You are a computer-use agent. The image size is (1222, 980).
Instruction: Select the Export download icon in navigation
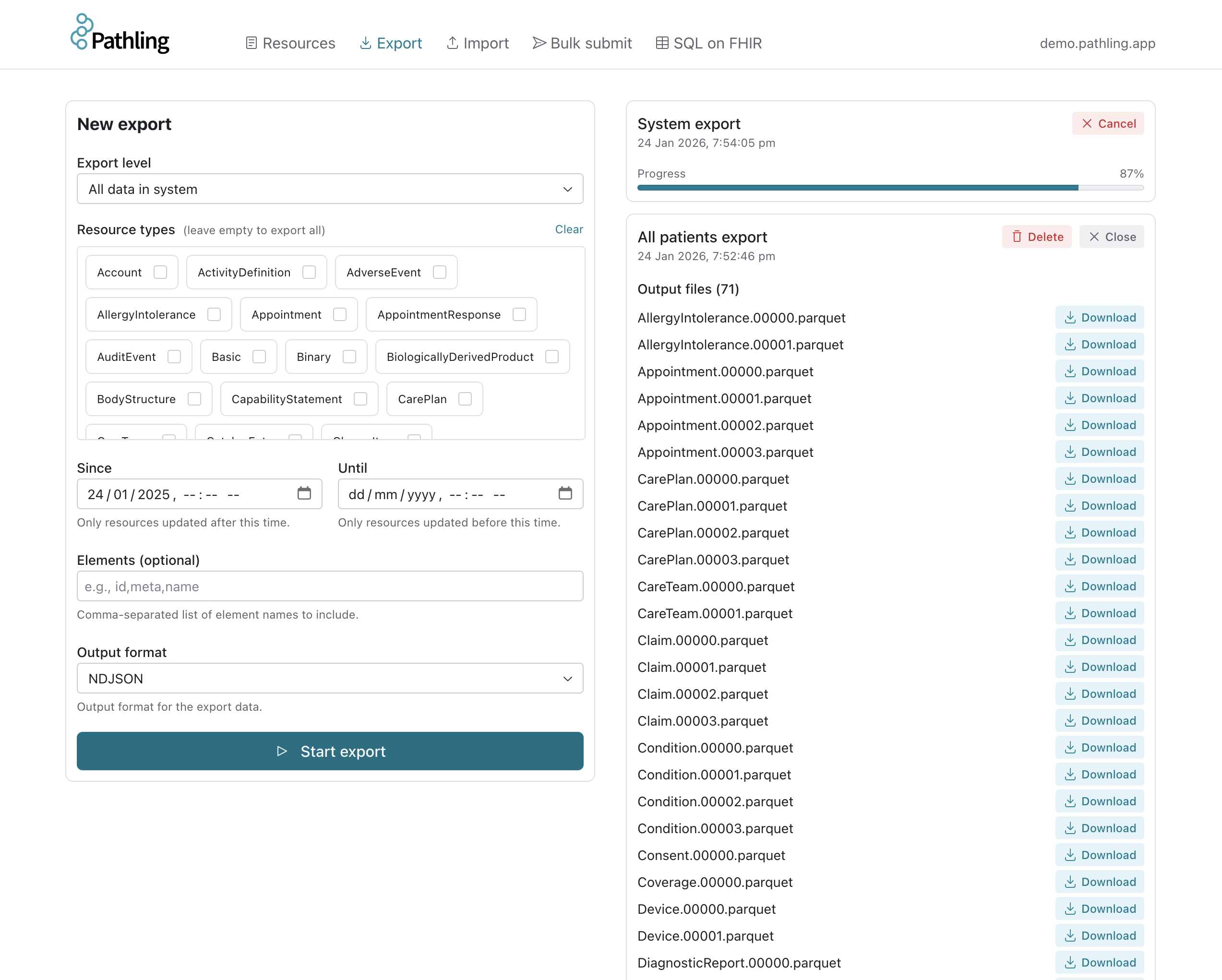pos(366,43)
